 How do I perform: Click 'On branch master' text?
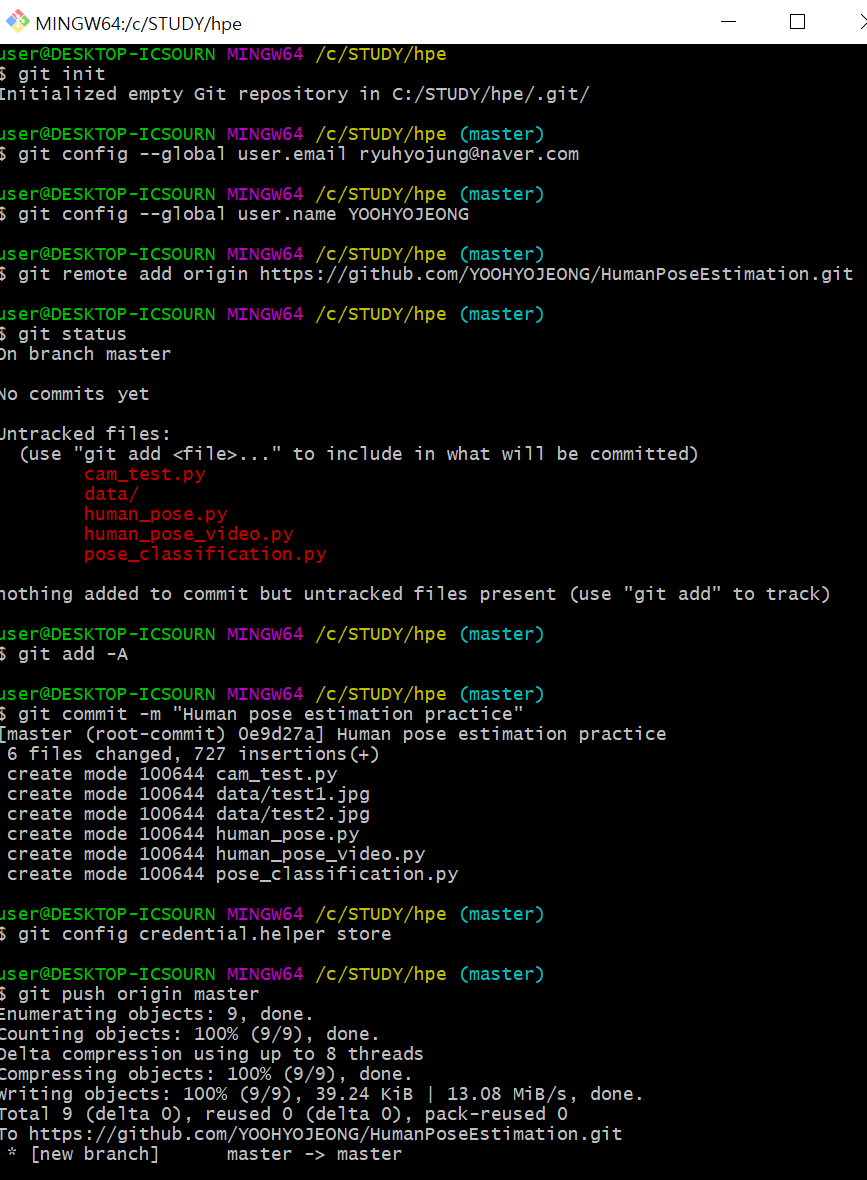(x=85, y=354)
